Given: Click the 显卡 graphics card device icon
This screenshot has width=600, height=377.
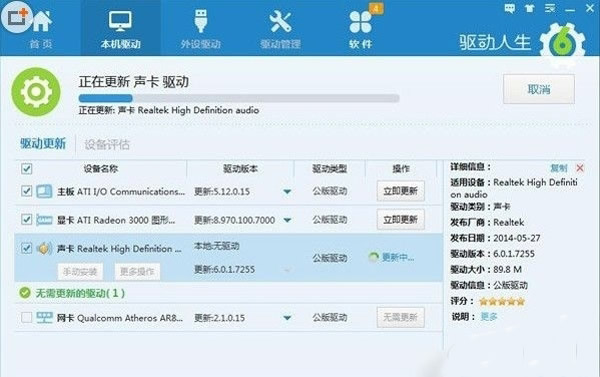Looking at the screenshot, I should [44, 220].
